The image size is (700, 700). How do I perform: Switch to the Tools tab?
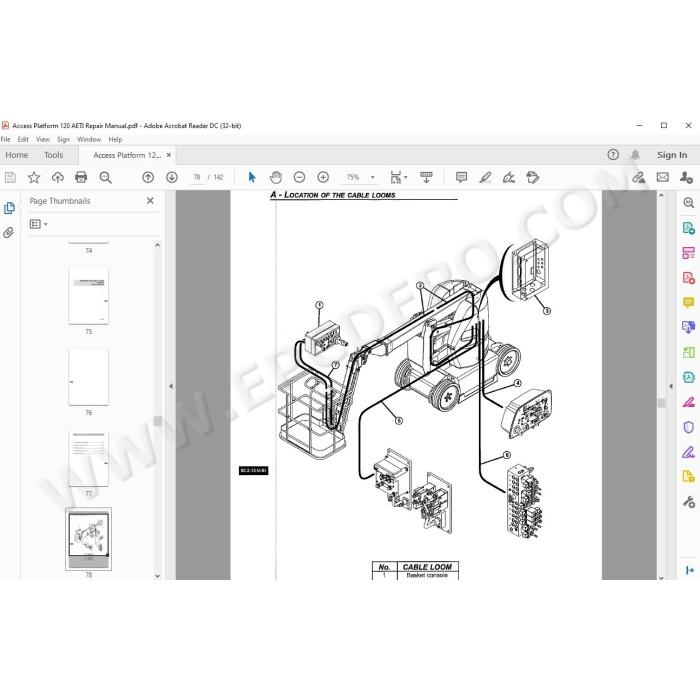(54, 155)
